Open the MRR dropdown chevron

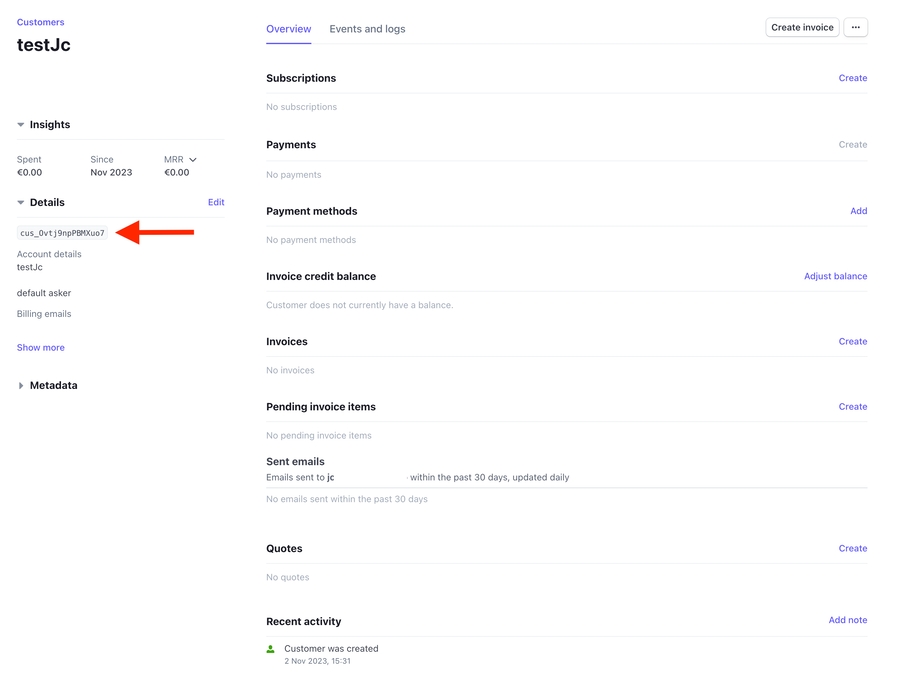[x=193, y=160]
